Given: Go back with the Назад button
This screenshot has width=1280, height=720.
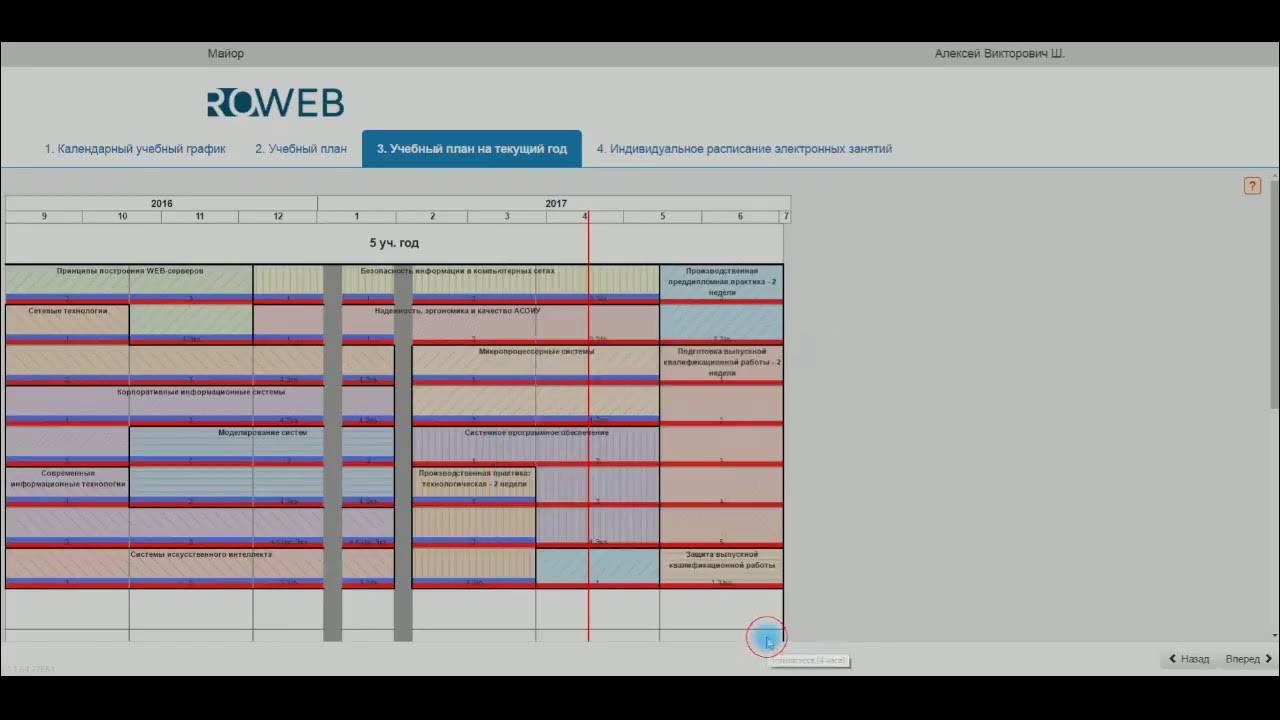Looking at the screenshot, I should click(1188, 659).
